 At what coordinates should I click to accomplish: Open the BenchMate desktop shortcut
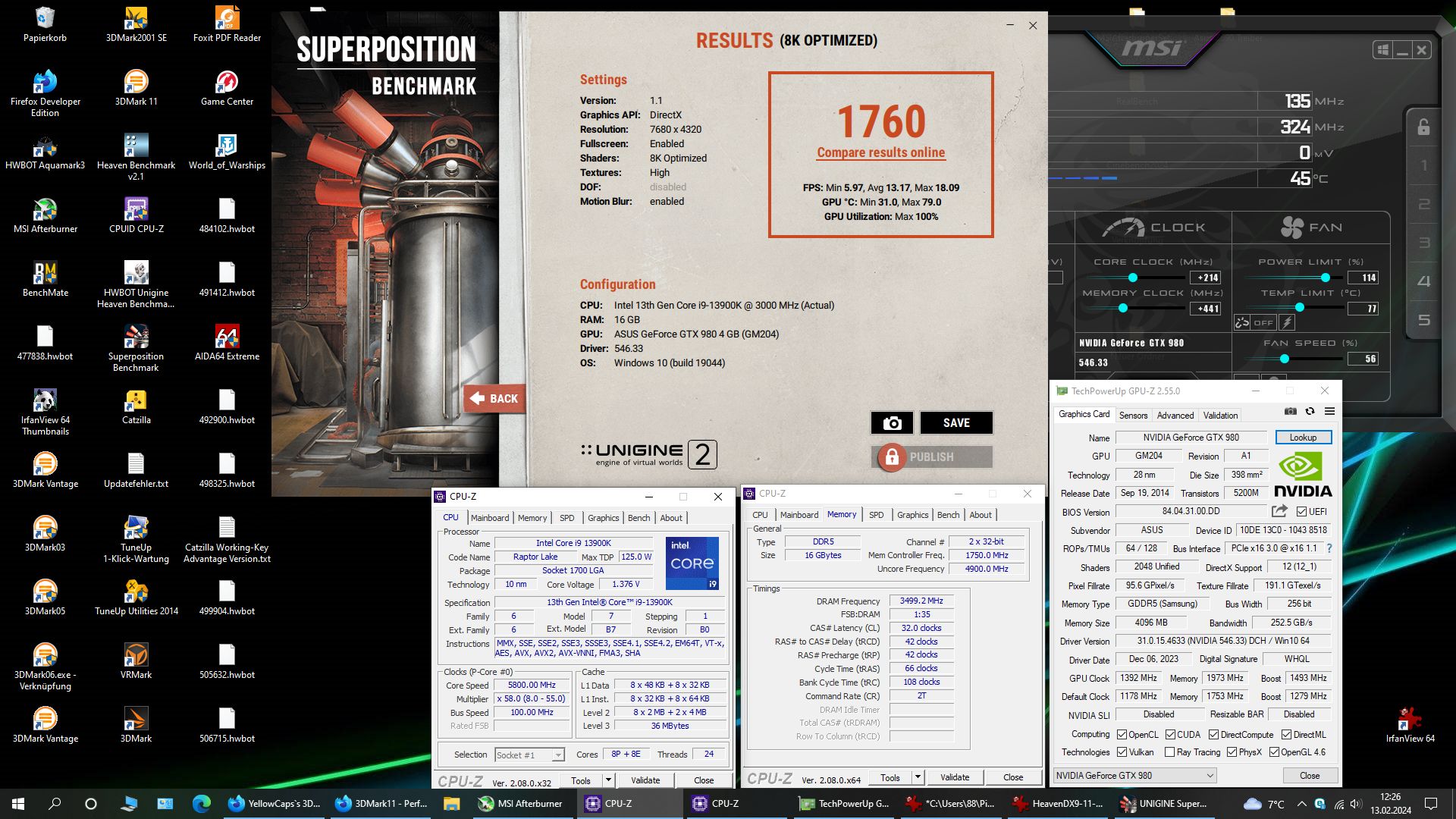click(x=45, y=279)
